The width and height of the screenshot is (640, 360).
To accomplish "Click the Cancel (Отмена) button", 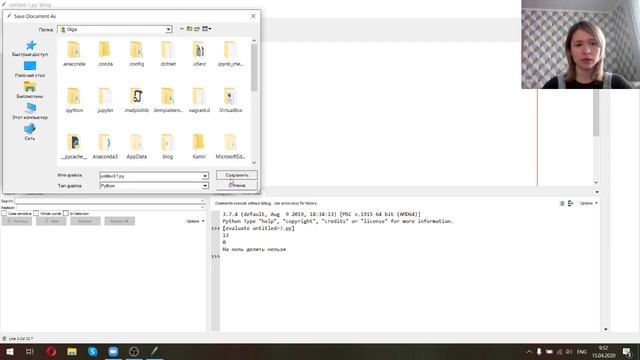I will pos(237,185).
